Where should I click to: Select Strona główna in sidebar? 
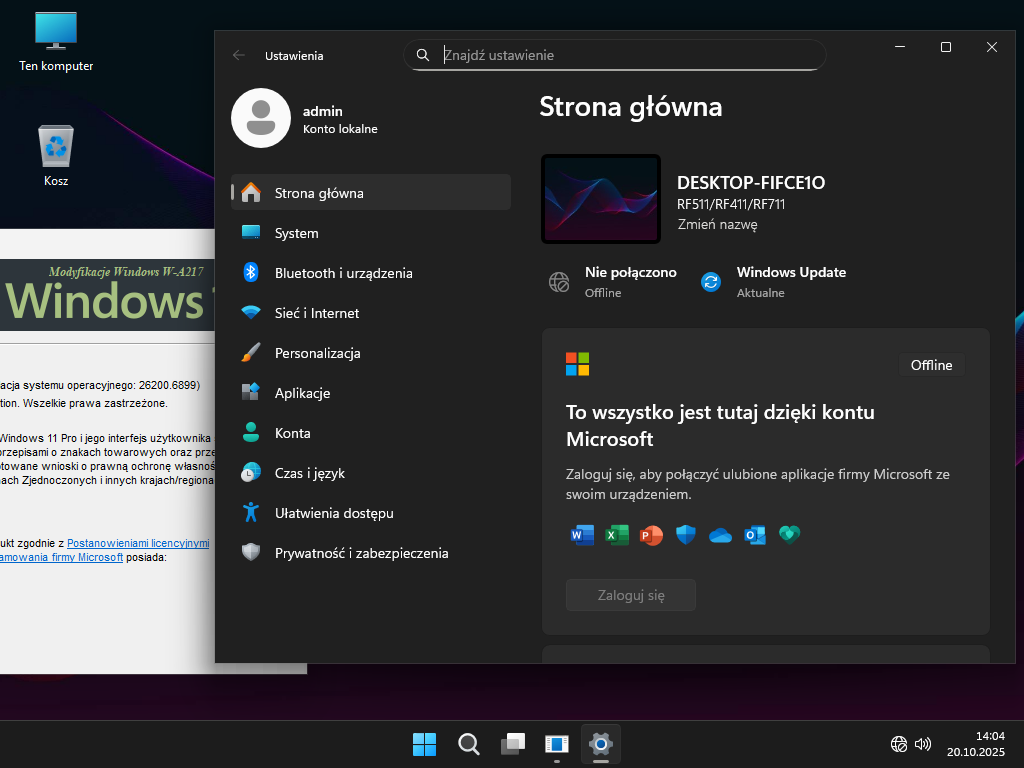click(x=319, y=193)
